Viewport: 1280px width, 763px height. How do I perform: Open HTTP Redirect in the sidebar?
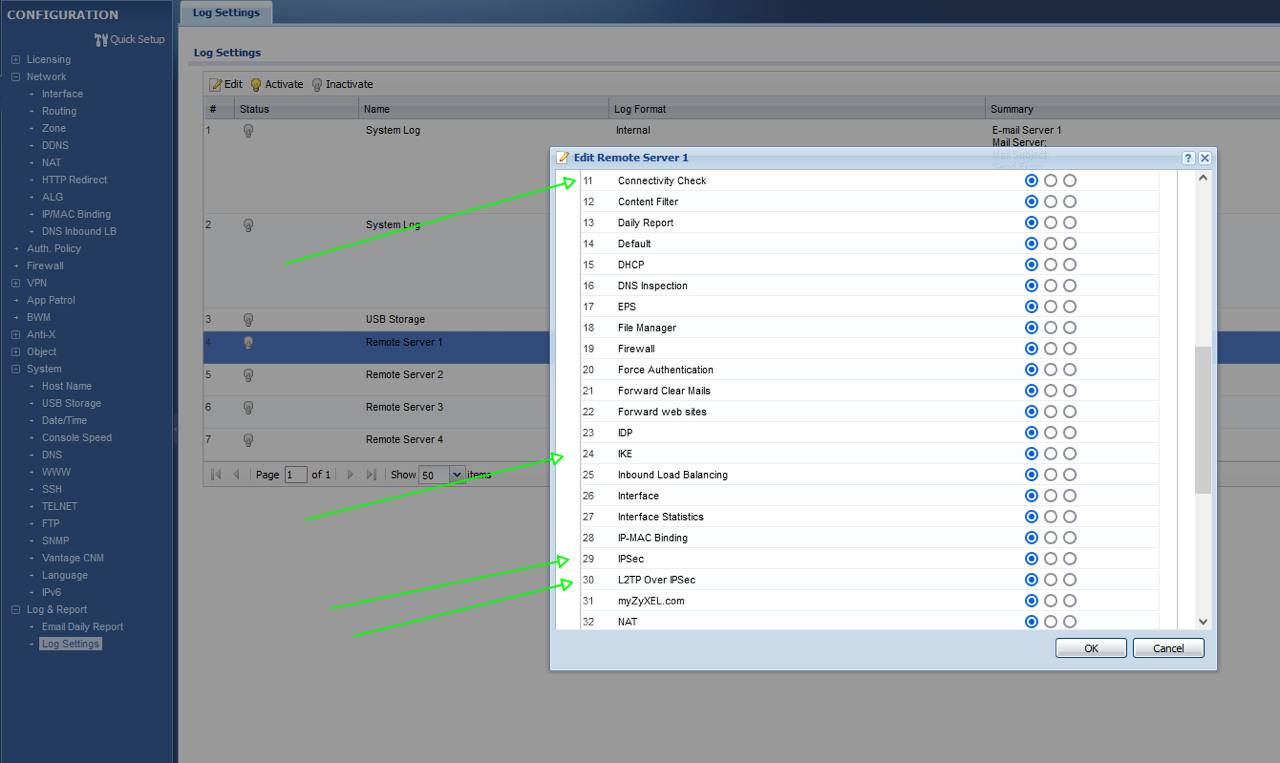click(74, 180)
